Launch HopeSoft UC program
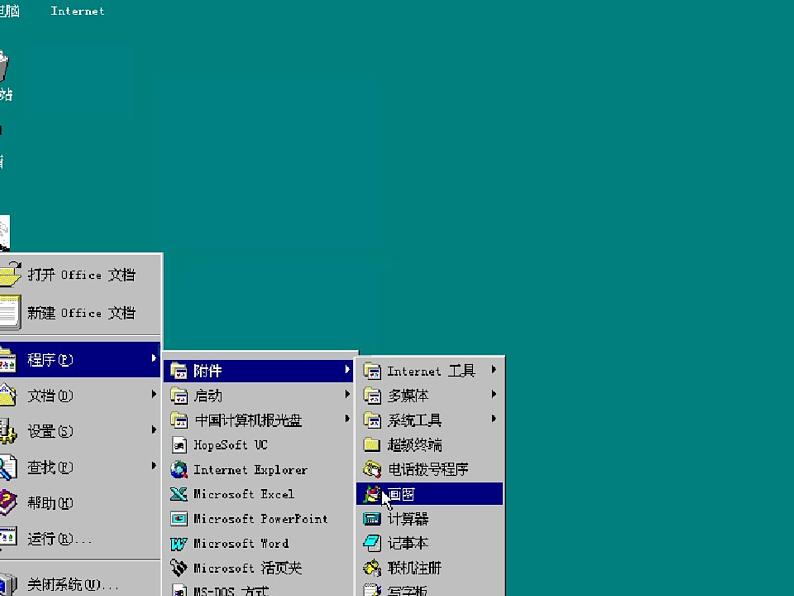The width and height of the screenshot is (794, 596). (x=259, y=445)
